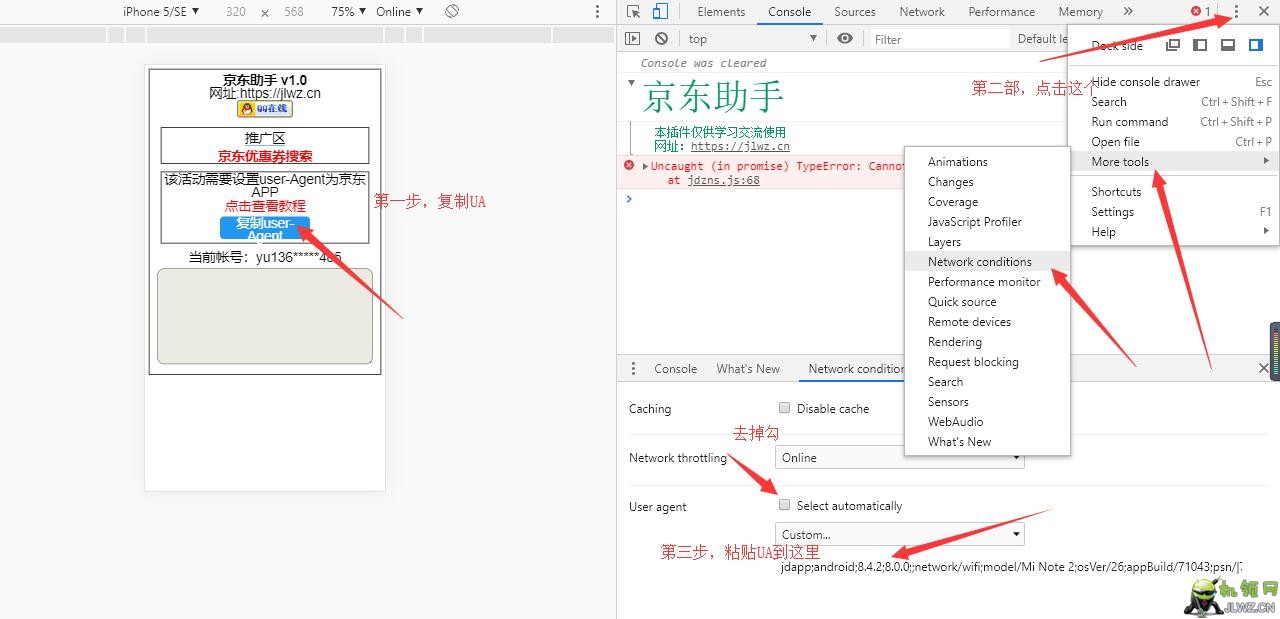Image resolution: width=1280 pixels, height=619 pixels.
Task: Open the iPhone 5/SE device dropdown
Action: [x=160, y=12]
